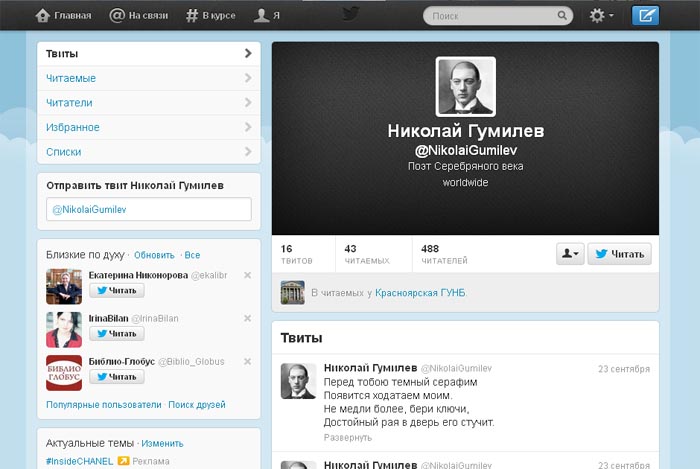Open the Я profile tab

click(267, 16)
